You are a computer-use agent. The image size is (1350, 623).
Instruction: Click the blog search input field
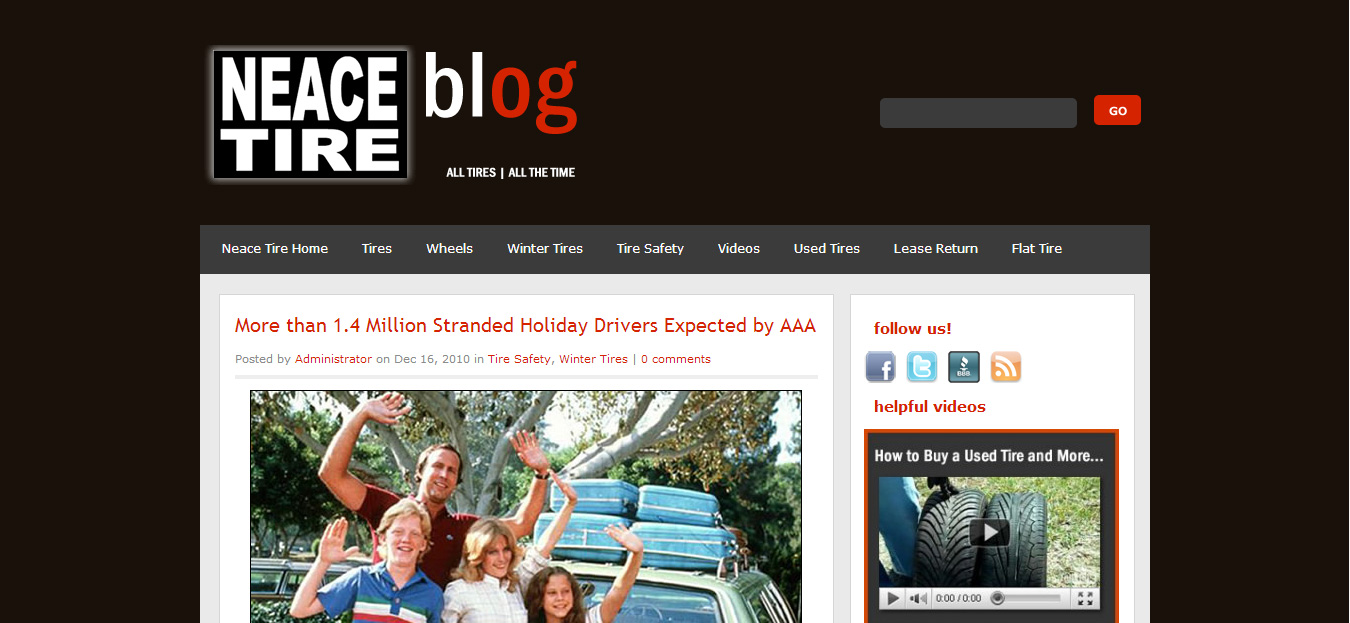point(978,113)
